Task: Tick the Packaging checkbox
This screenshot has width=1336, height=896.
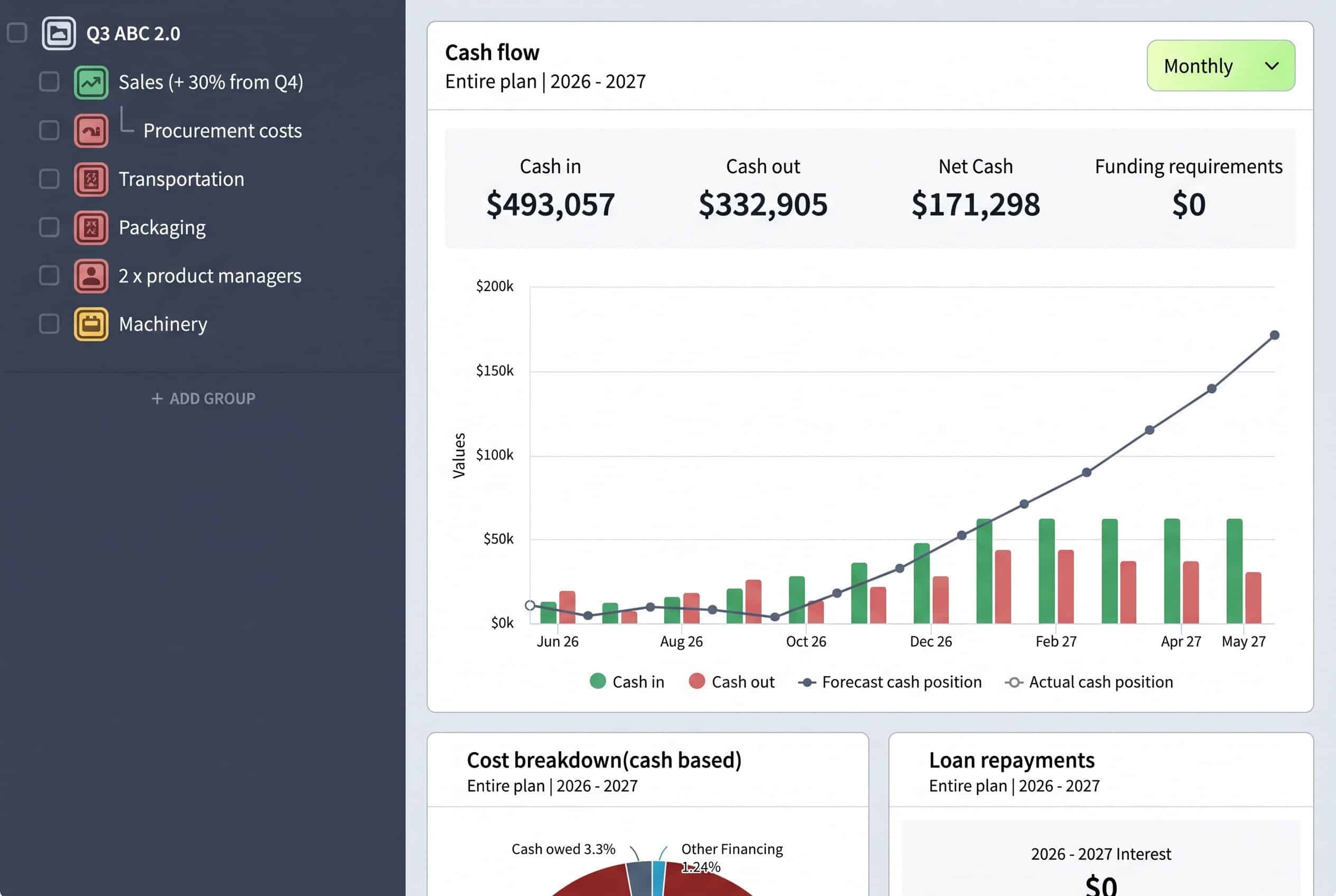Action: point(49,227)
